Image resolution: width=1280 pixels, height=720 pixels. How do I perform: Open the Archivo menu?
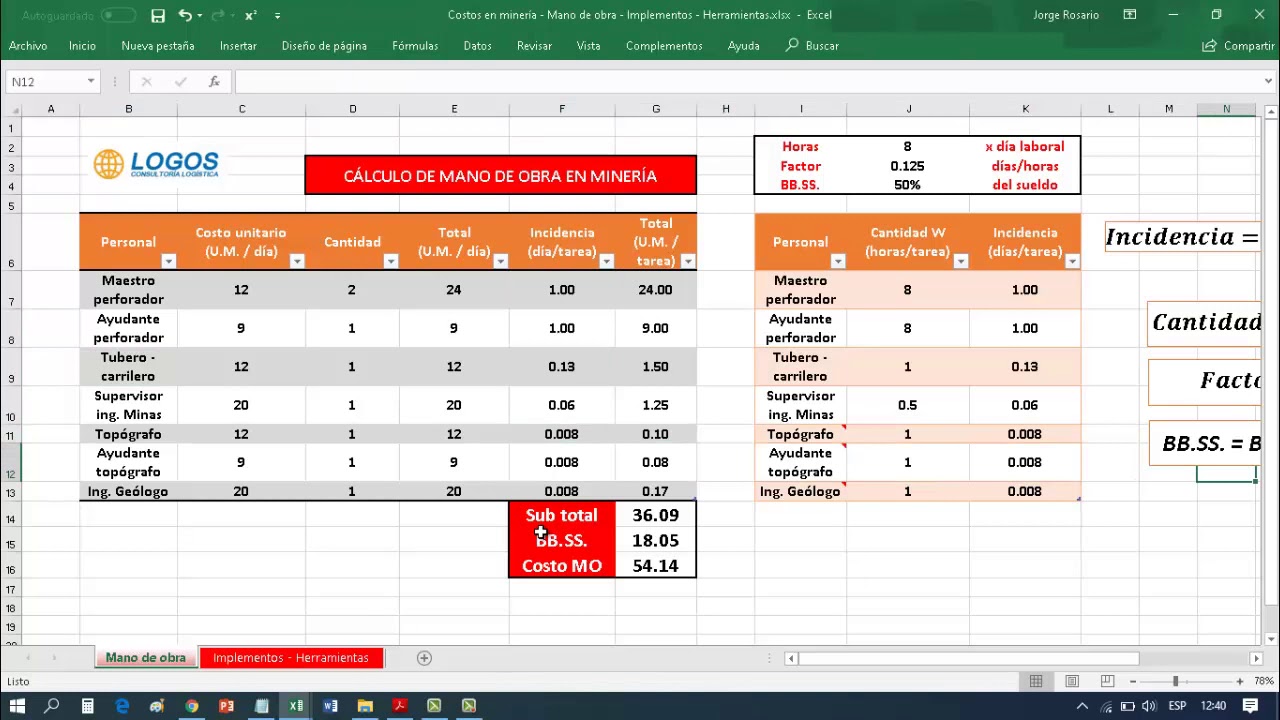(28, 46)
